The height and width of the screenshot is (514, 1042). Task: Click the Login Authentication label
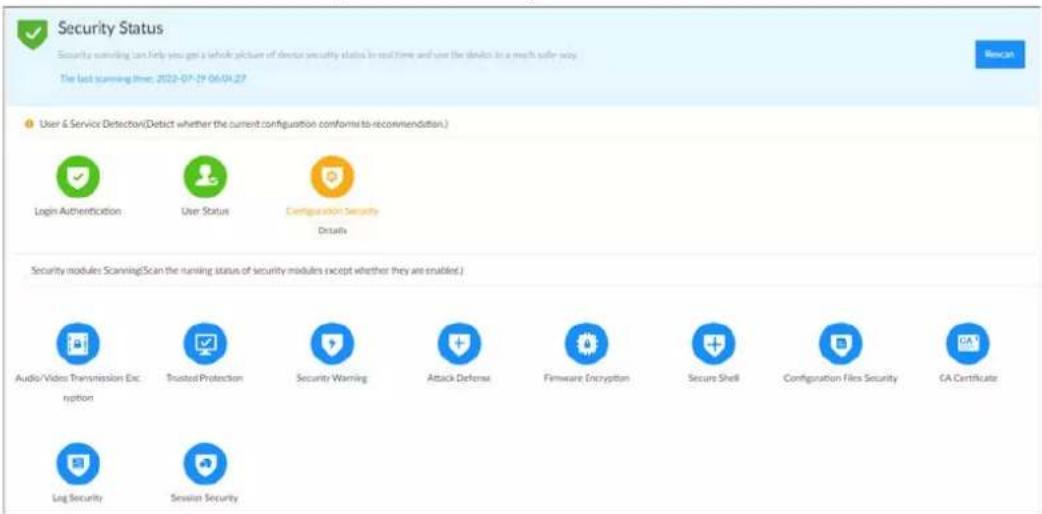click(x=78, y=211)
